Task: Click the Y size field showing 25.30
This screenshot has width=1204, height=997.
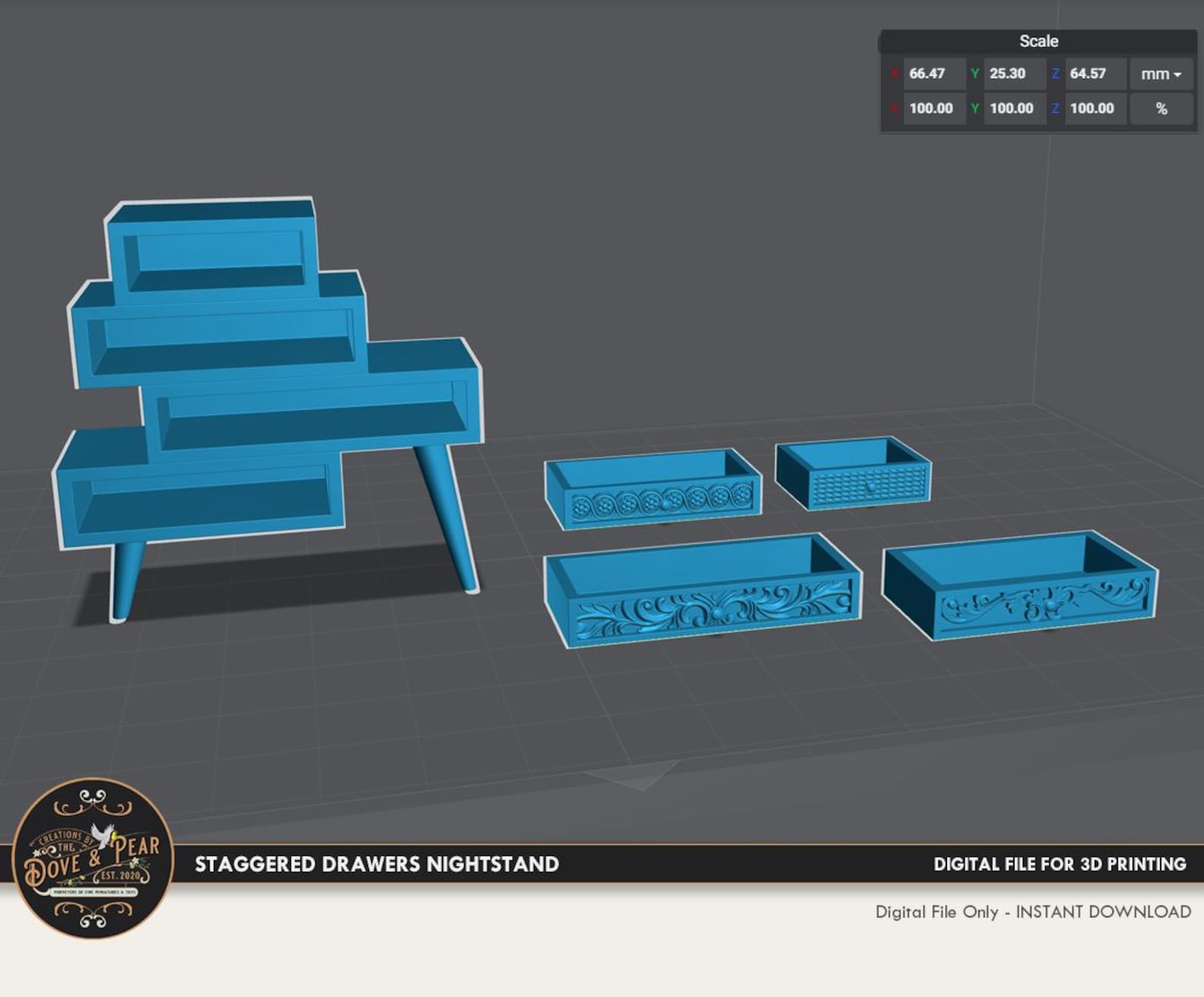Action: click(1014, 74)
